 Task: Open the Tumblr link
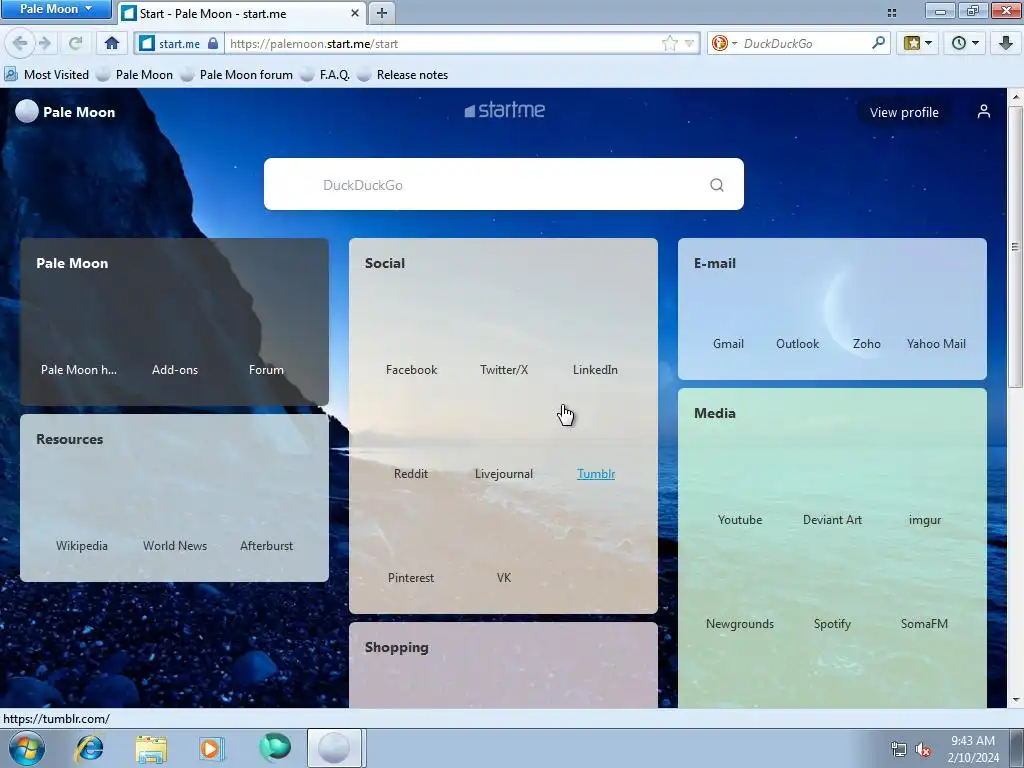(596, 473)
